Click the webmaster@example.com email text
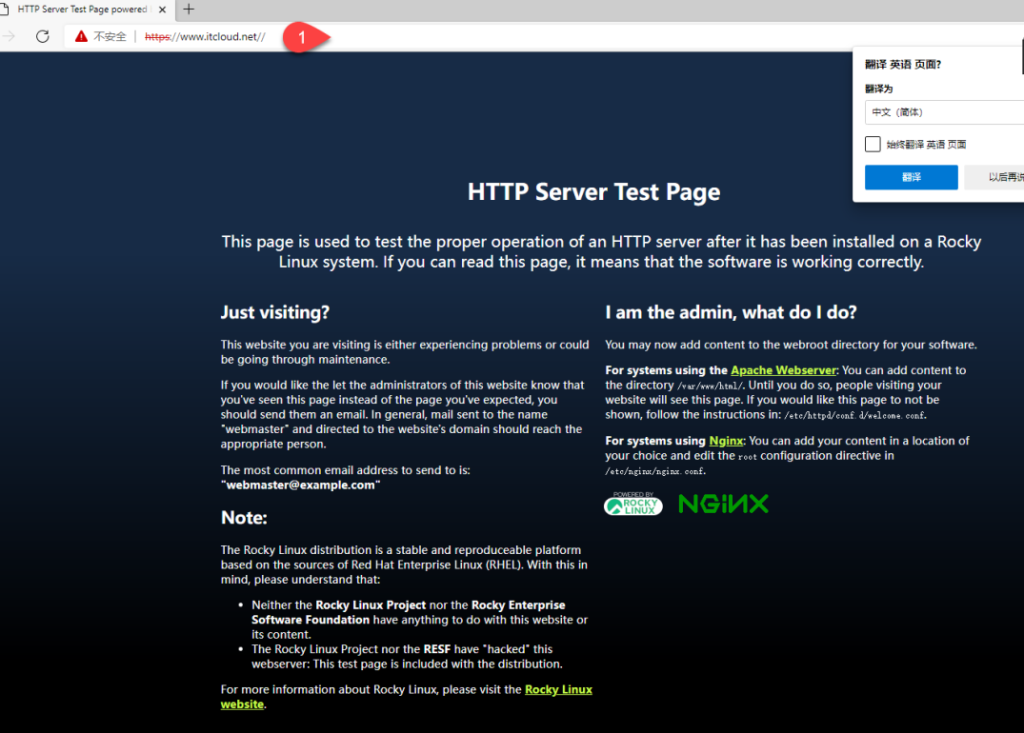This screenshot has width=1024, height=733. [x=300, y=485]
